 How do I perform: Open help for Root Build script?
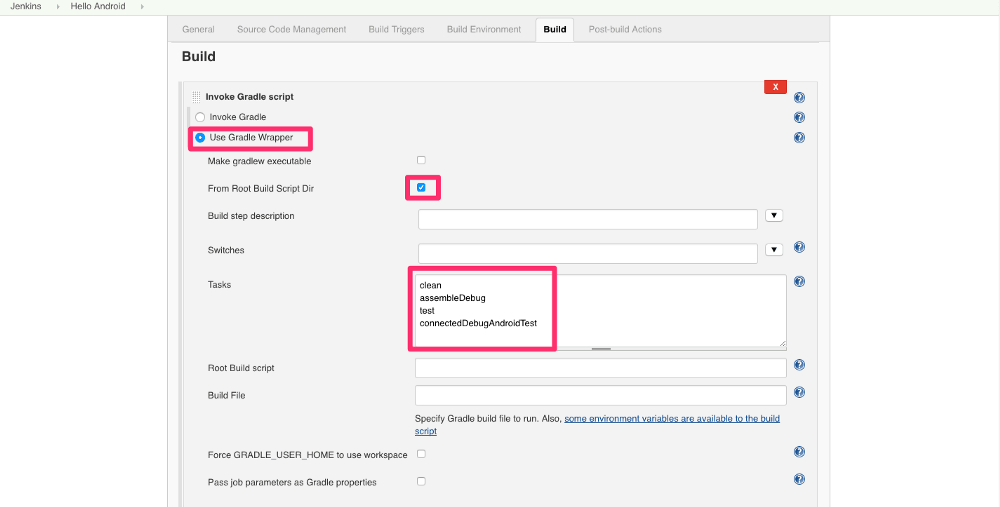(799, 365)
